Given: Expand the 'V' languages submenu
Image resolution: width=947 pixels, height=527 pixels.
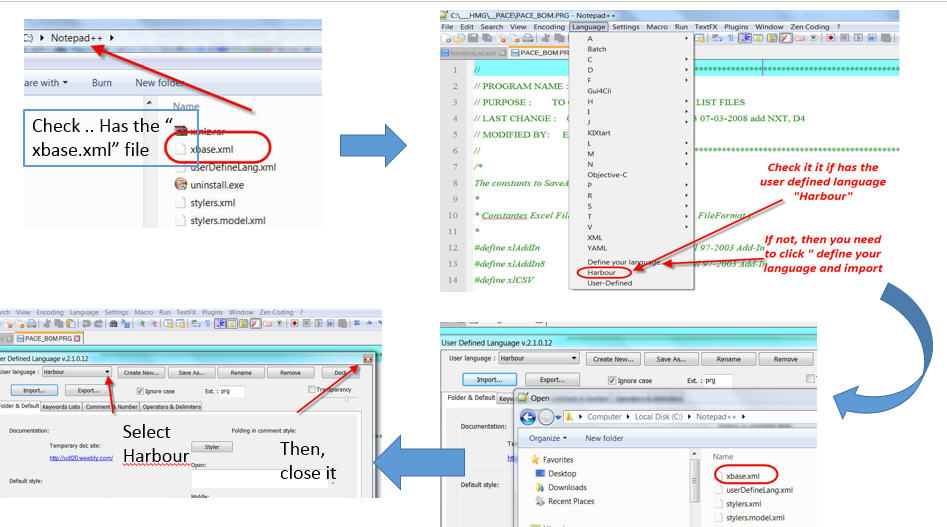Looking at the screenshot, I should coord(638,227).
